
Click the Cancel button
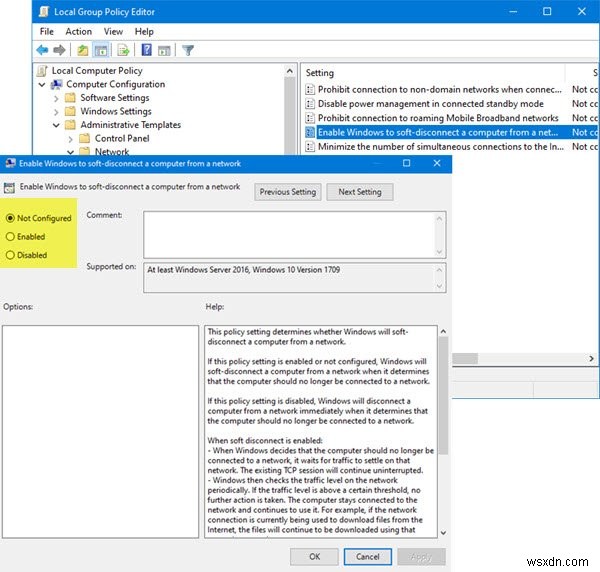[x=367, y=556]
